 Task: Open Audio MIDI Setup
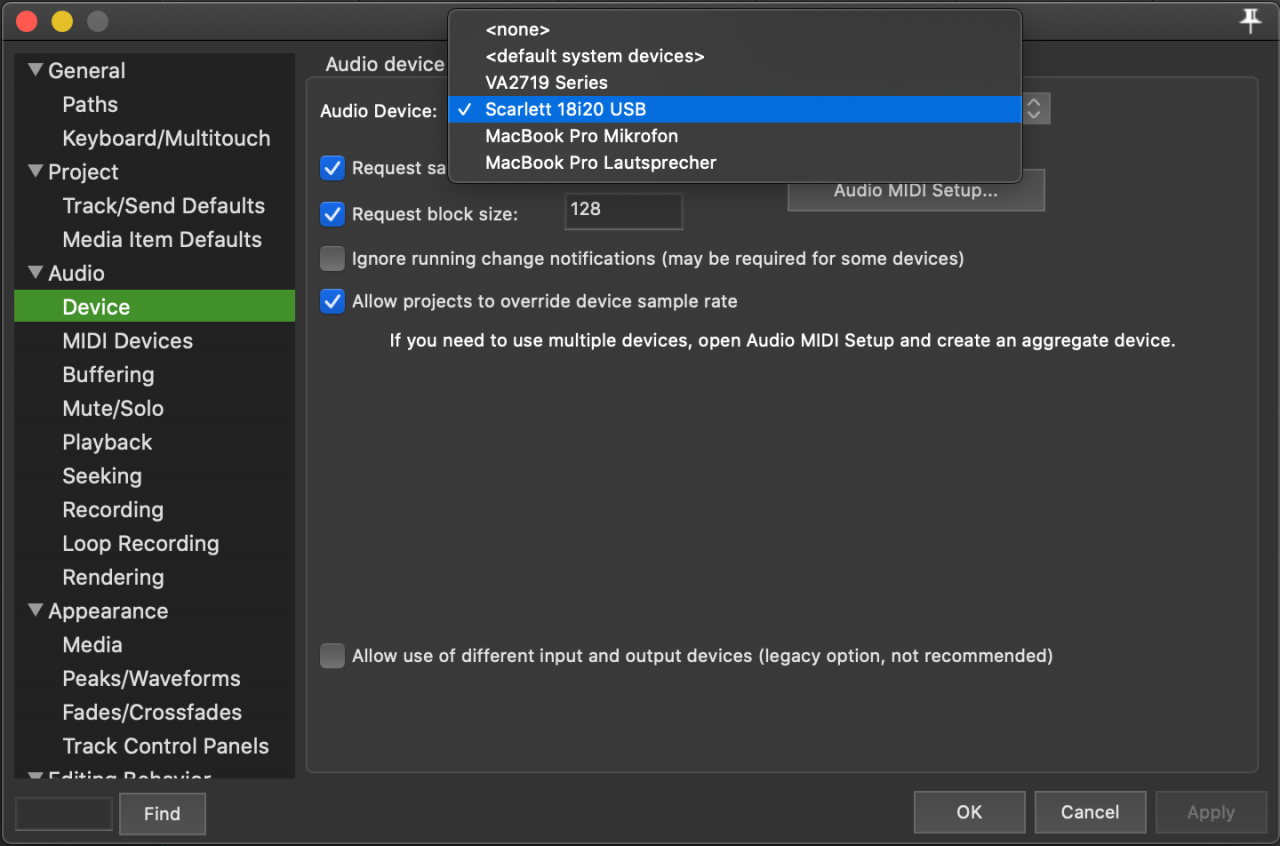916,190
